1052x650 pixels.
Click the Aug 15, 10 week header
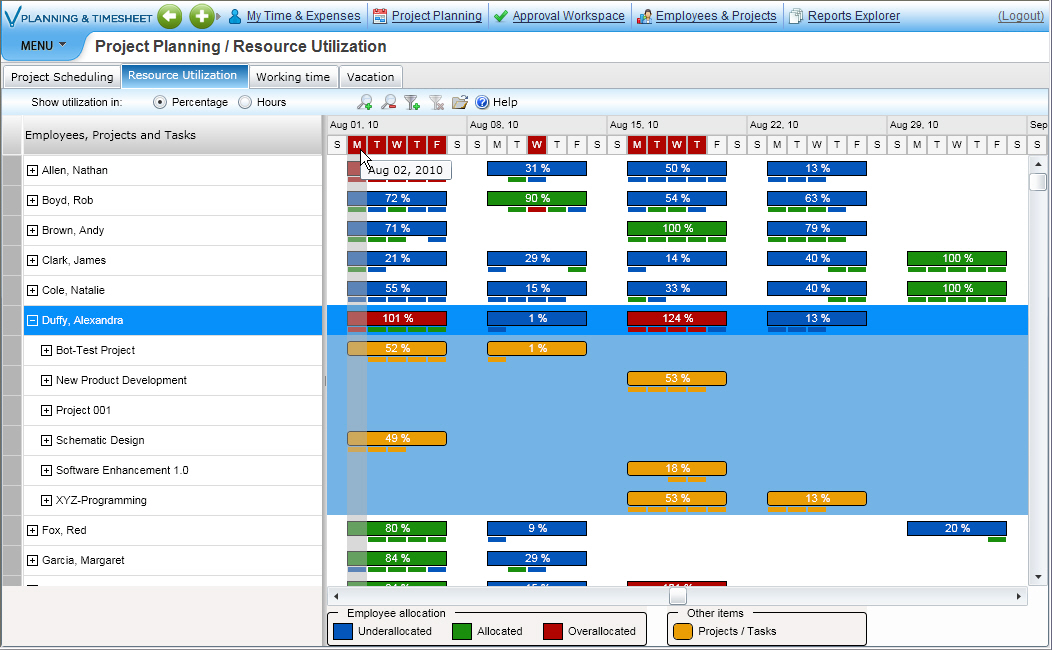[x=677, y=125]
